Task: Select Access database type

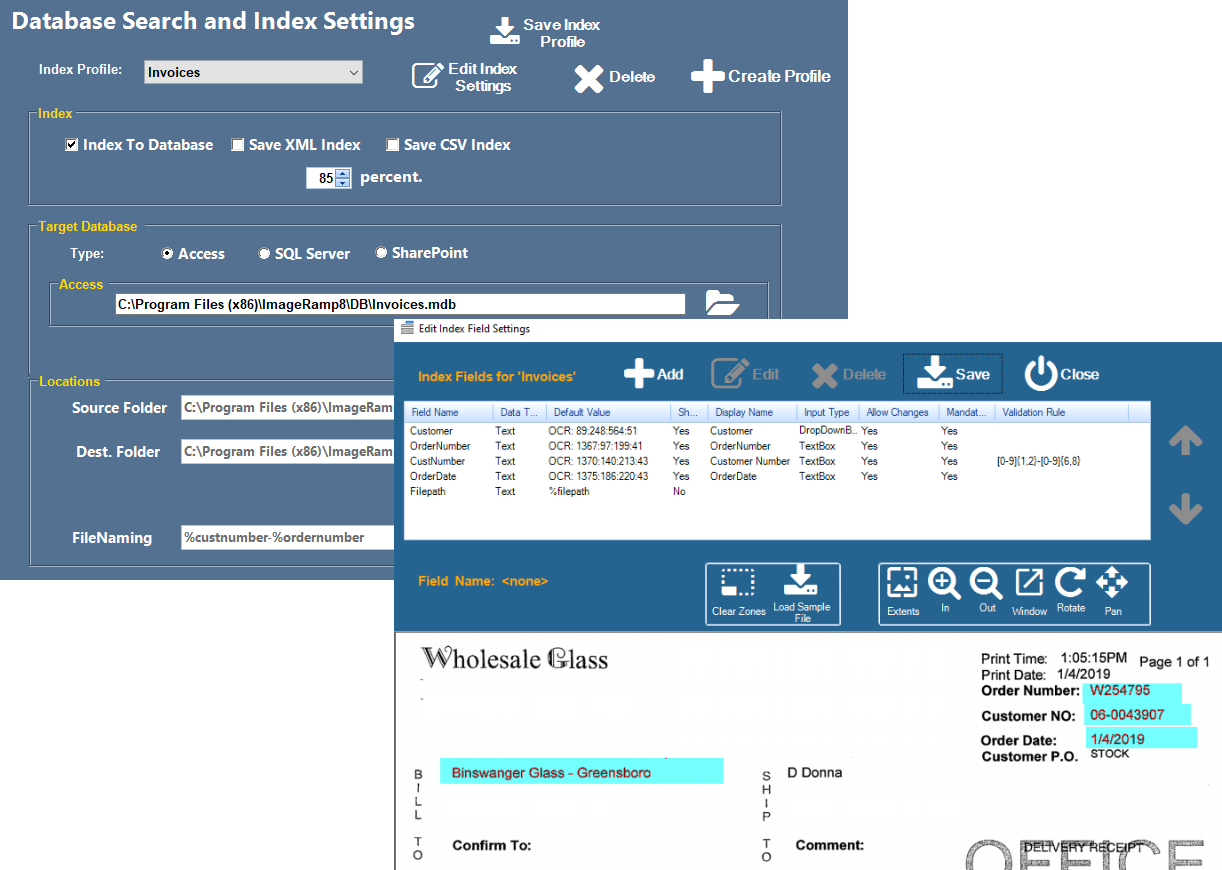Action: [168, 254]
